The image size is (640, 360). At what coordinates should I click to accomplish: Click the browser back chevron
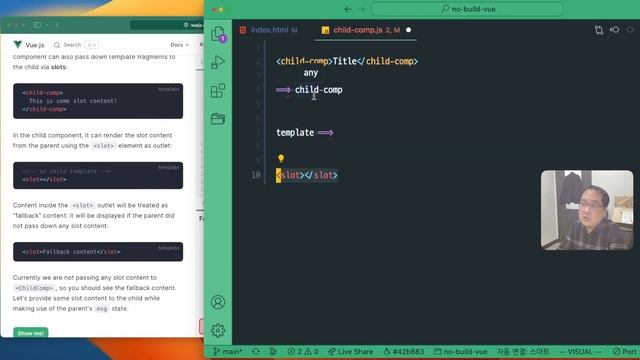pyautogui.click(x=58, y=25)
